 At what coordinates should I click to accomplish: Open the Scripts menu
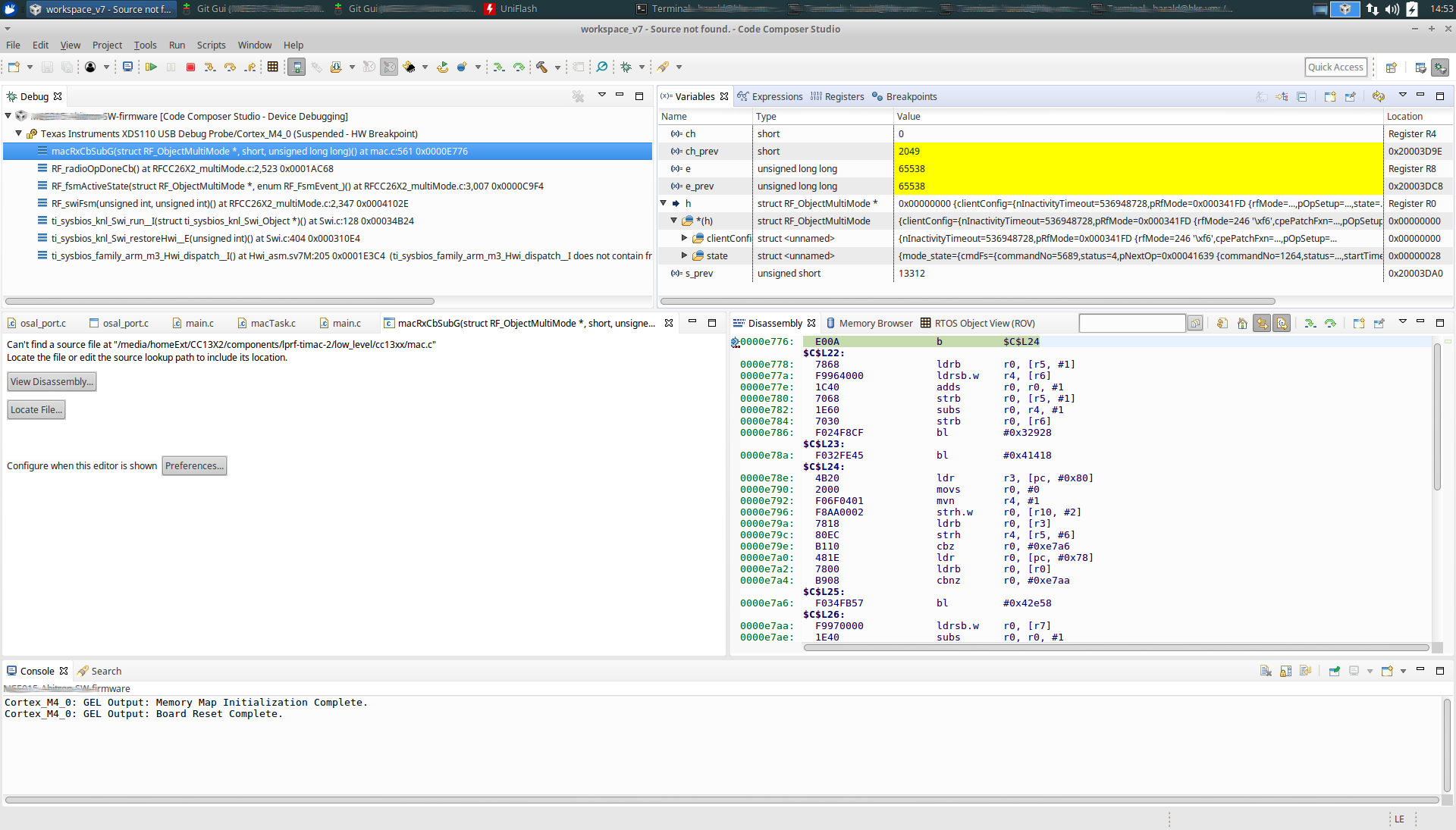tap(211, 45)
